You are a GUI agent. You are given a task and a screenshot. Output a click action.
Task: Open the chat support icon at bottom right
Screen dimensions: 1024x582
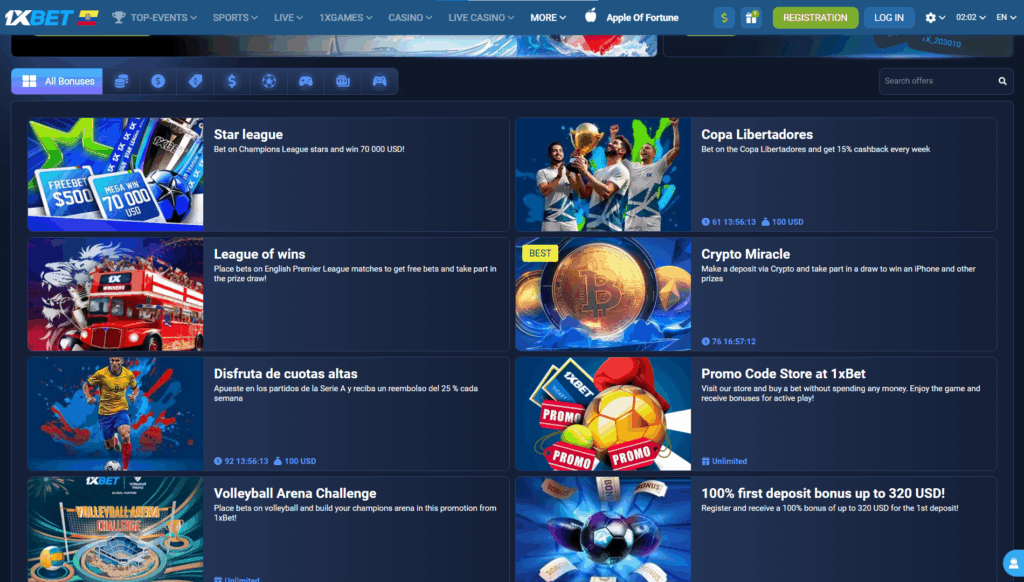[x=1012, y=562]
